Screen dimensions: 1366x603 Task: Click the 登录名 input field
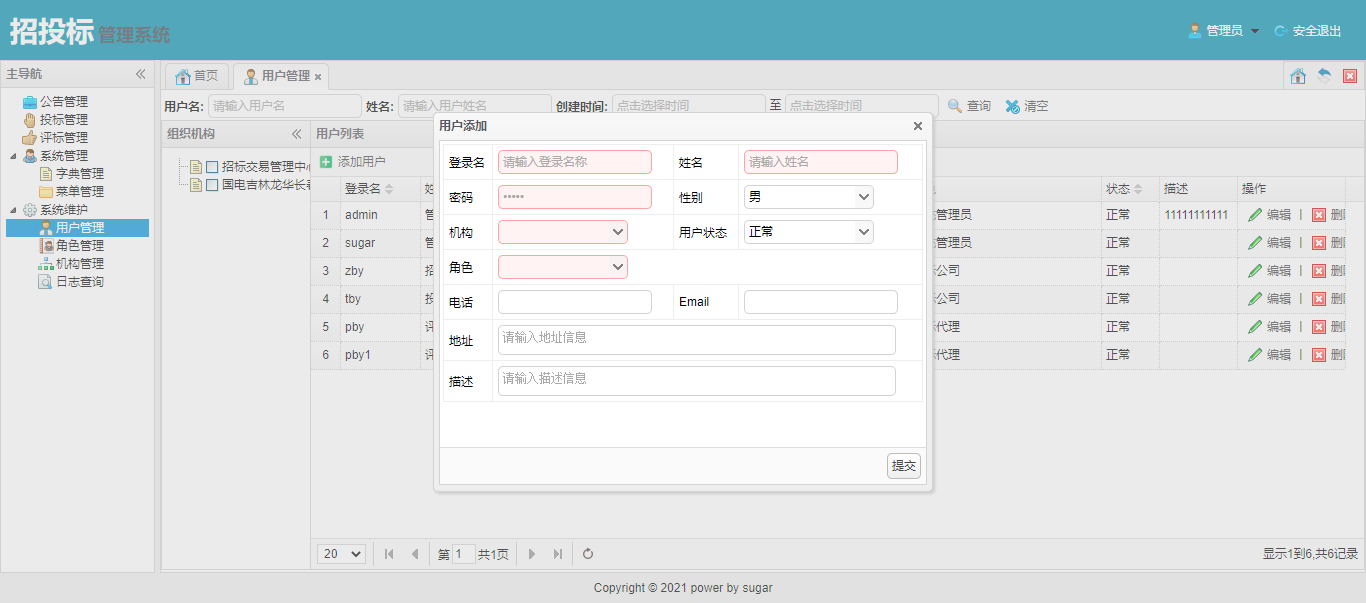(575, 162)
